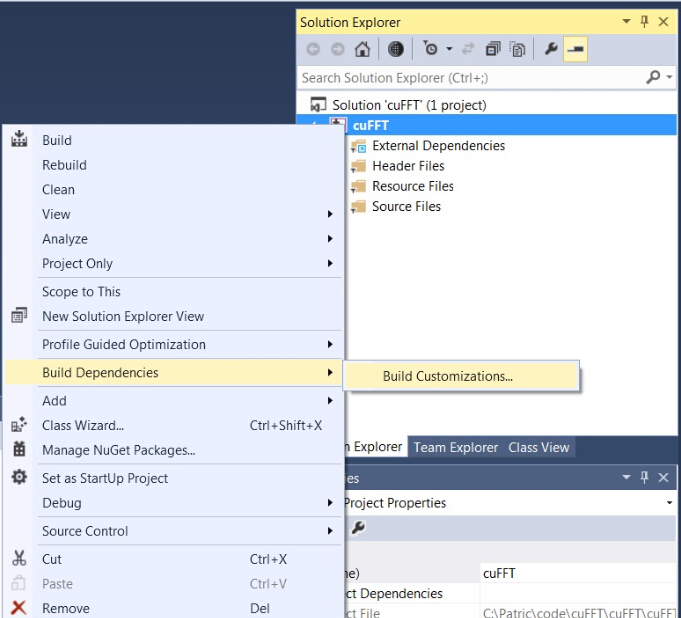Expand the Analyze submenu
Viewport: 681px width, 618px height.
[x=174, y=239]
